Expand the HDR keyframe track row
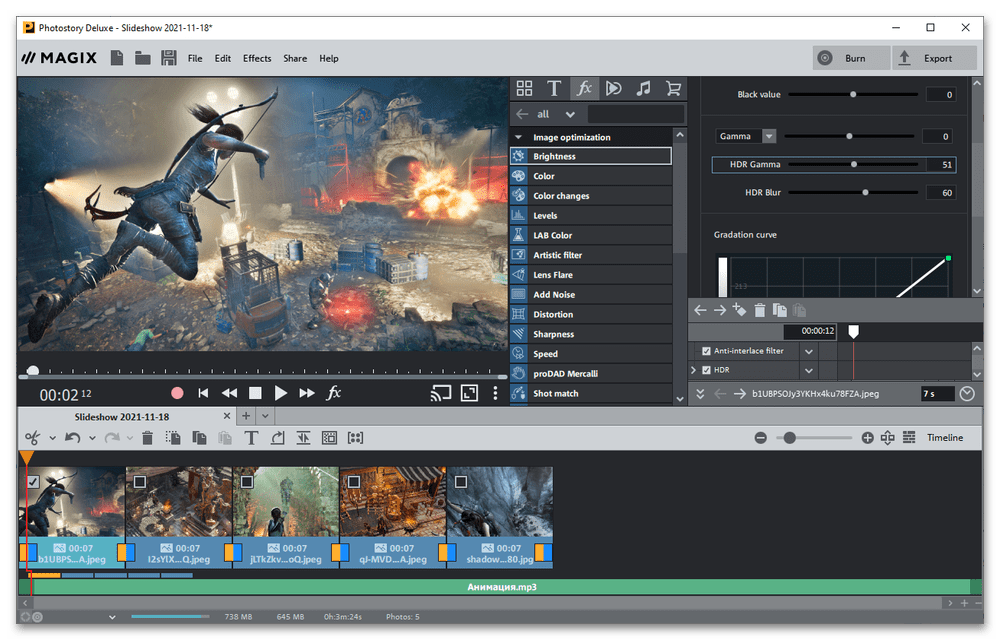Viewport: 1000px width, 640px height. click(694, 370)
